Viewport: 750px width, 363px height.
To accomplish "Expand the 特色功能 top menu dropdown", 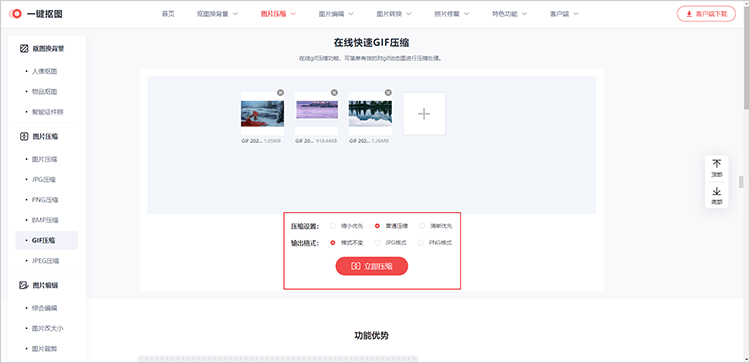I will (x=510, y=14).
